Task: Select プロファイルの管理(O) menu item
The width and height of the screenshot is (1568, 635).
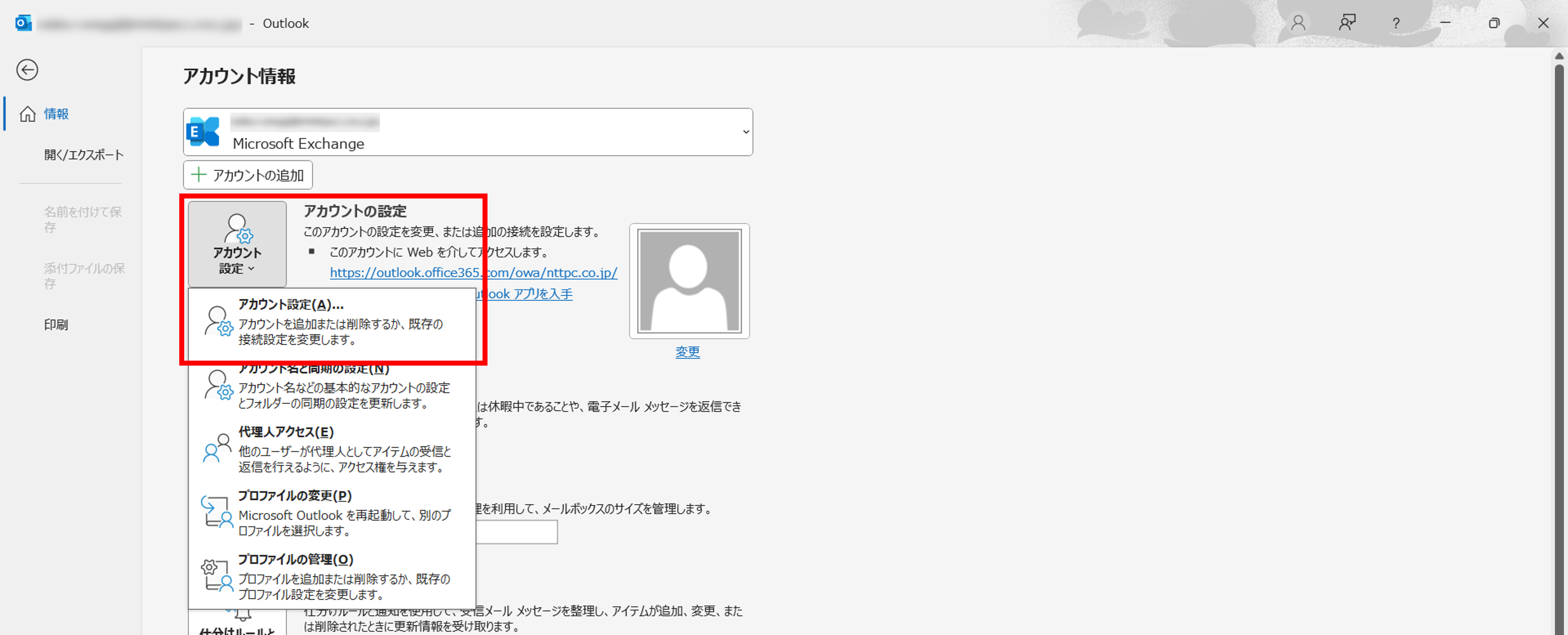Action: pyautogui.click(x=332, y=576)
